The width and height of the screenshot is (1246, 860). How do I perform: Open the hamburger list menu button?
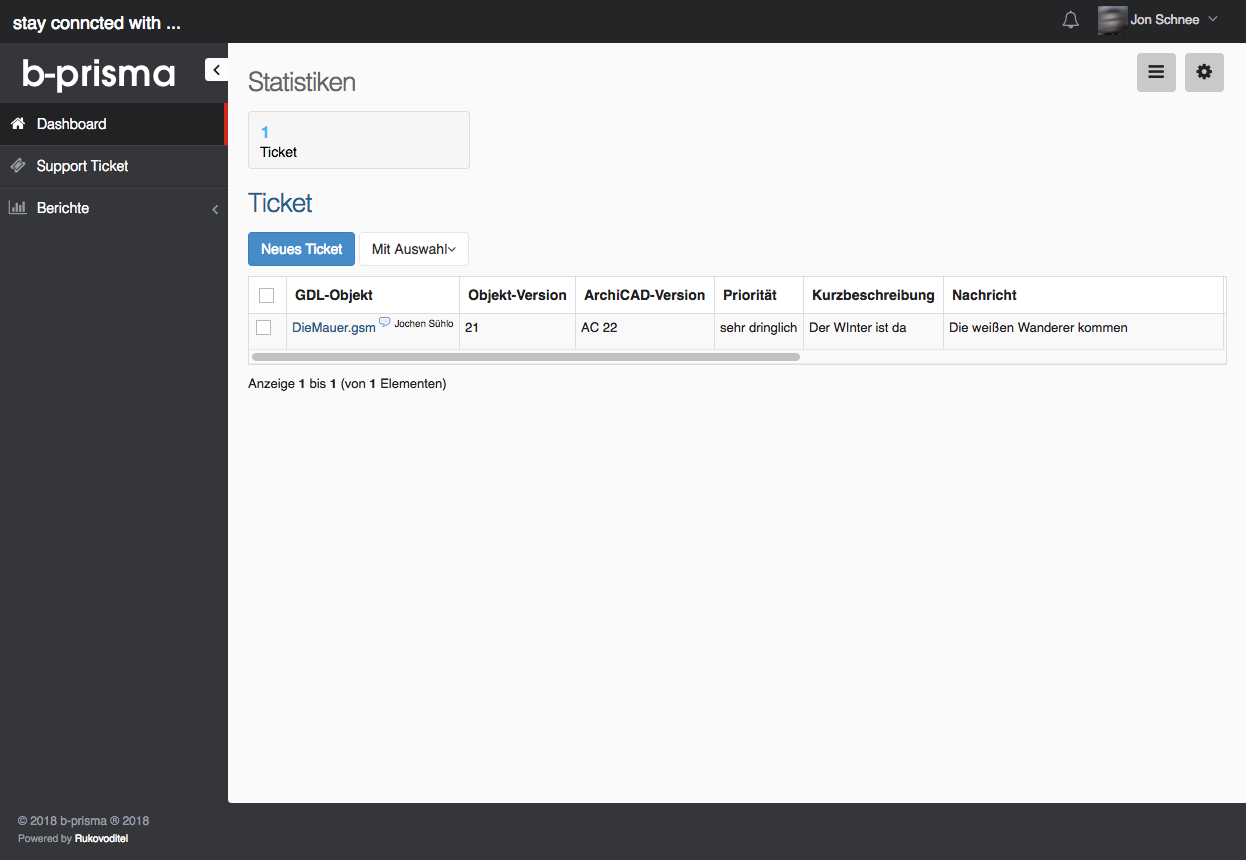[x=1156, y=72]
